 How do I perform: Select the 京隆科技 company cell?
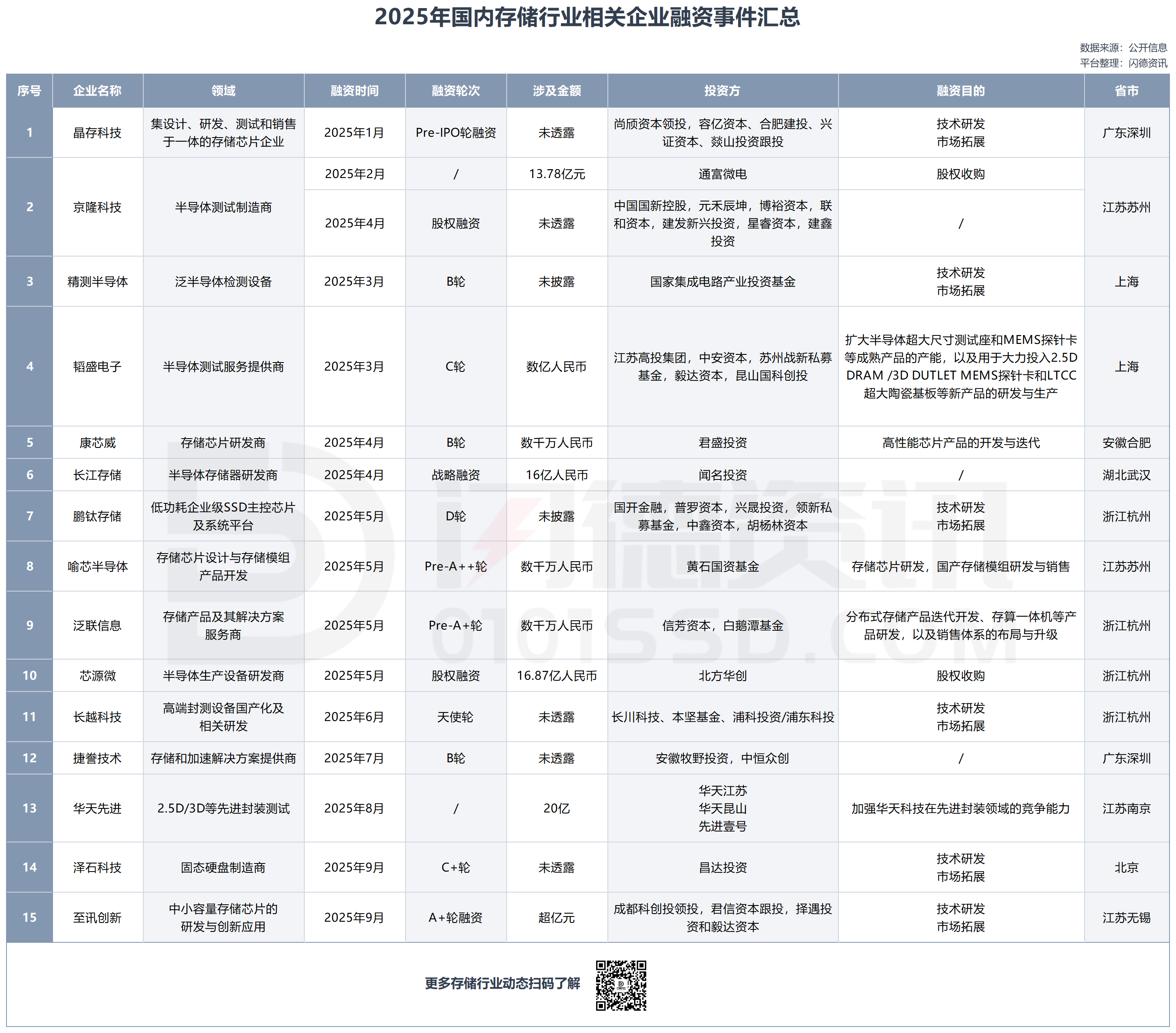[97, 207]
